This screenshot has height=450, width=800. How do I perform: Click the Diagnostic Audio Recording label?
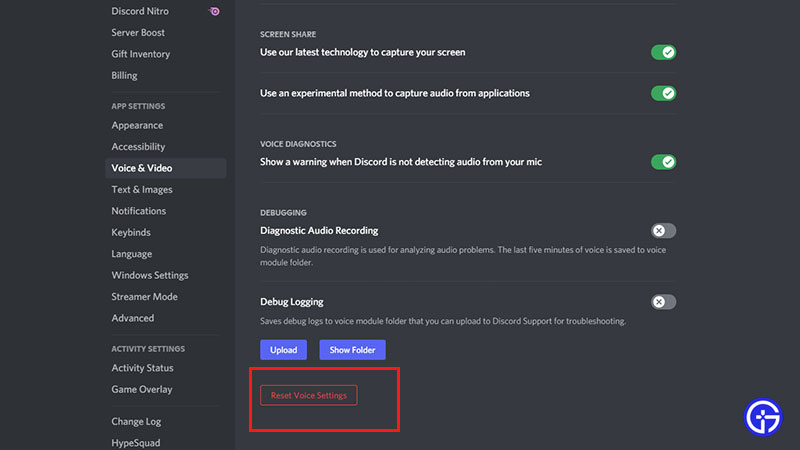[x=319, y=231]
